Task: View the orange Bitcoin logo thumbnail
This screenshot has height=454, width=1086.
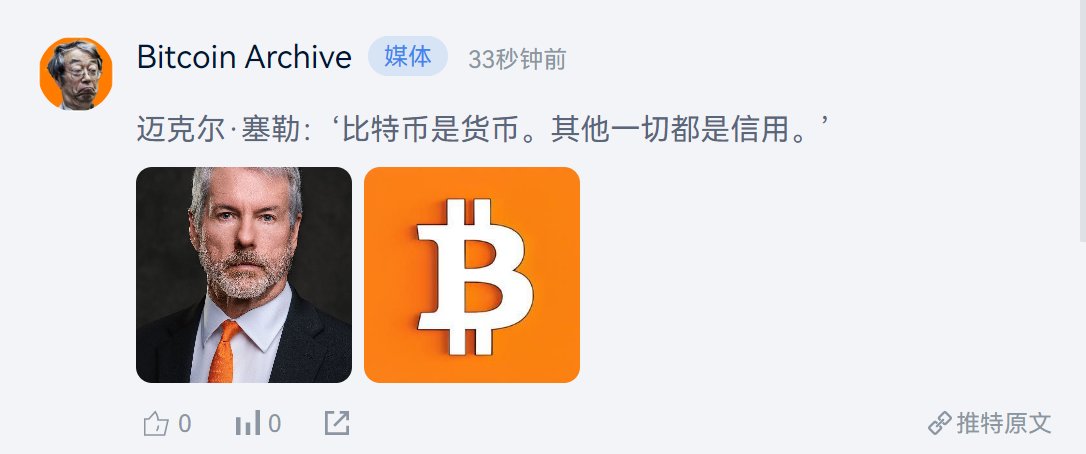Action: pyautogui.click(x=472, y=274)
